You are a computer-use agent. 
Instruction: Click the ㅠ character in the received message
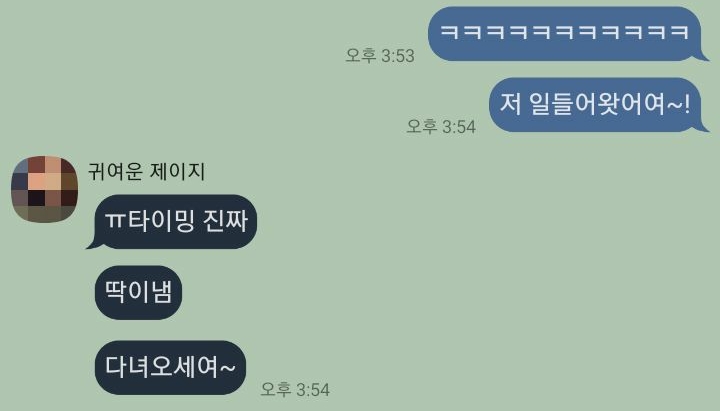coord(115,221)
